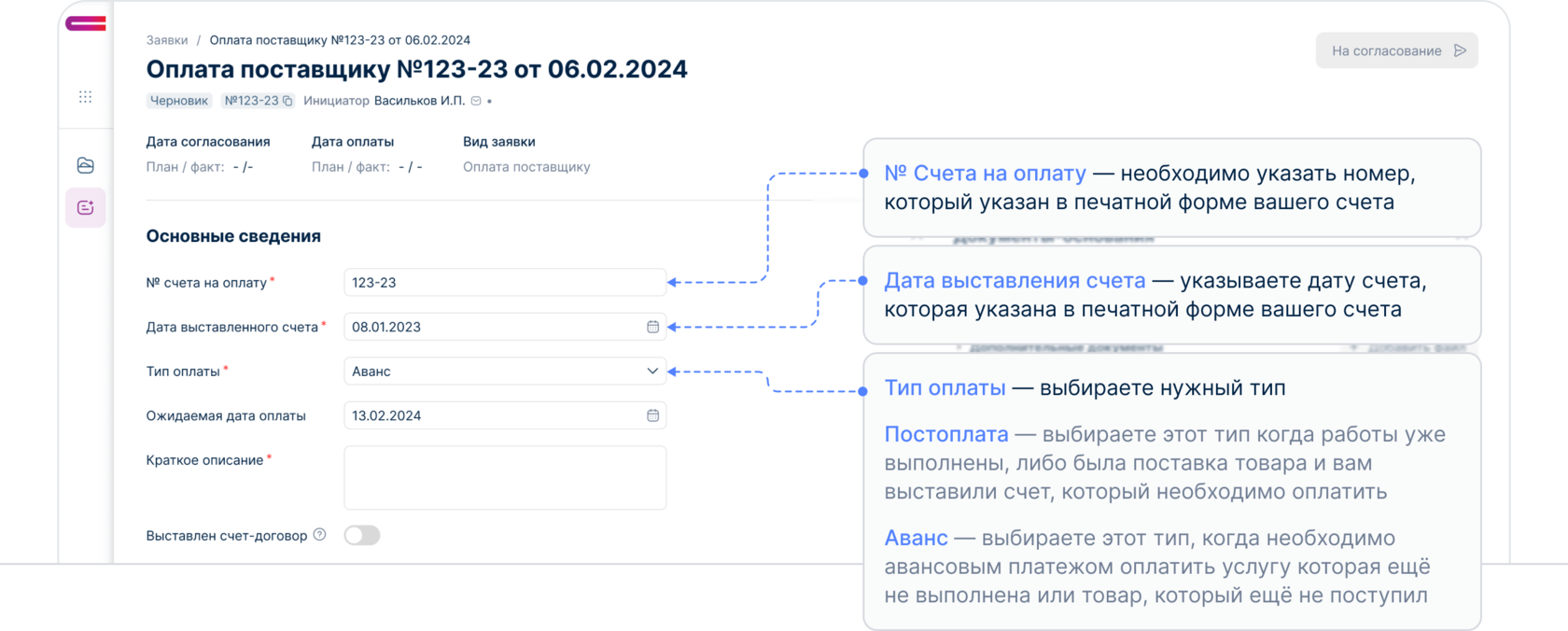
Task: Expand the Тип оплаты dropdown
Action: pos(505,372)
